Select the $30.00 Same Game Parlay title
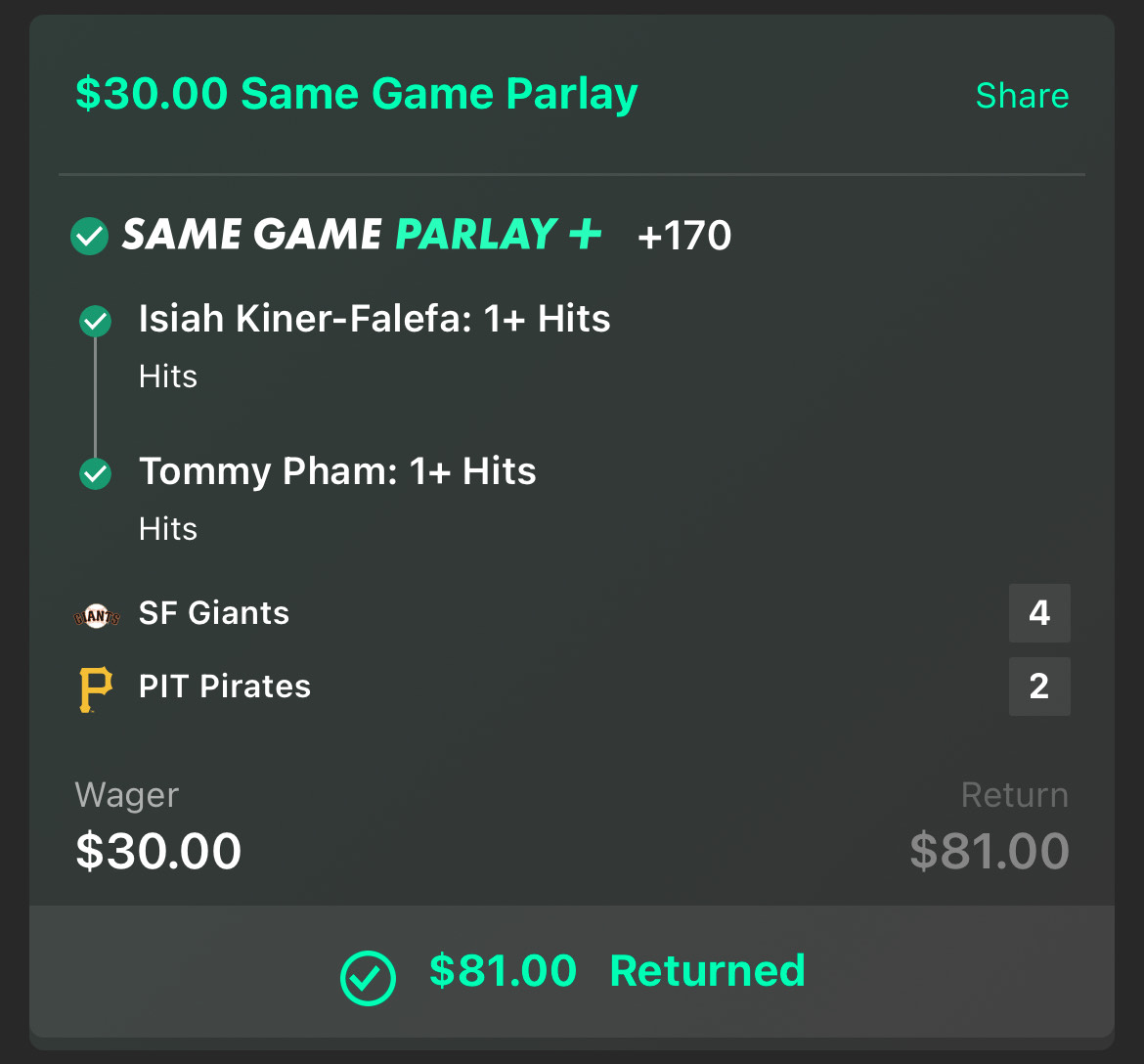Viewport: 1144px width, 1064px height. tap(356, 94)
